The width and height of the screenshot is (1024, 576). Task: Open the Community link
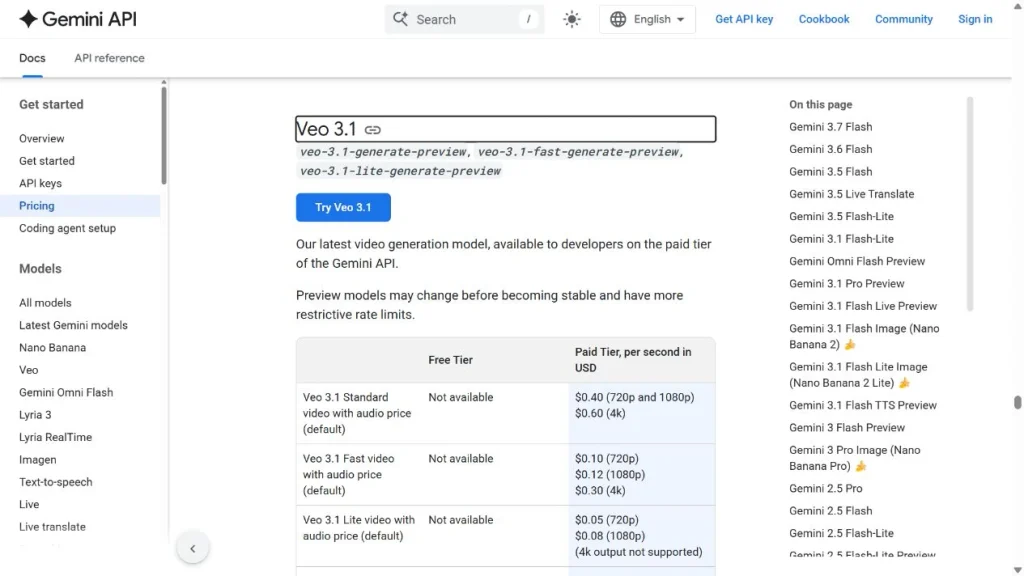click(903, 19)
